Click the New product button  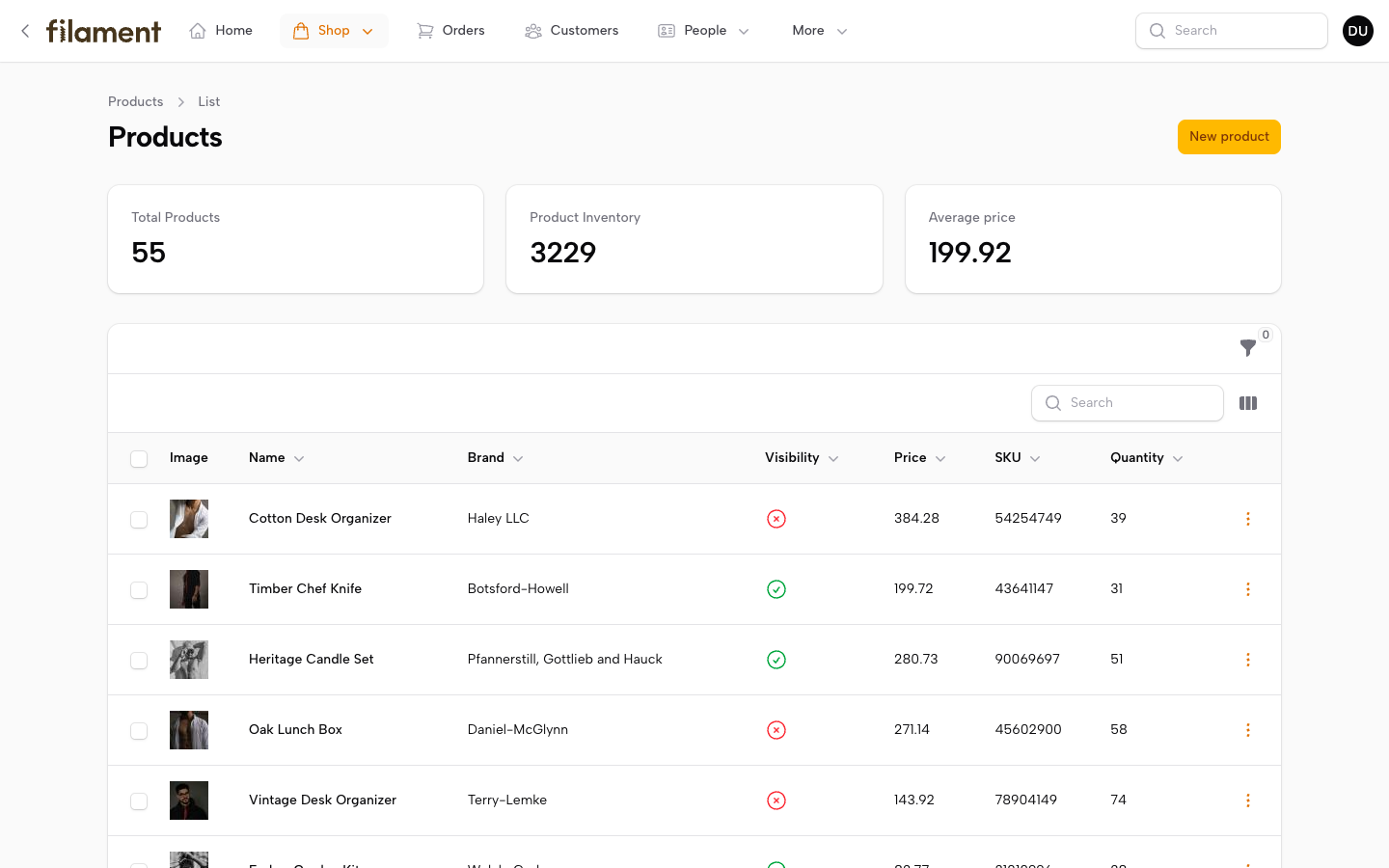click(1229, 137)
